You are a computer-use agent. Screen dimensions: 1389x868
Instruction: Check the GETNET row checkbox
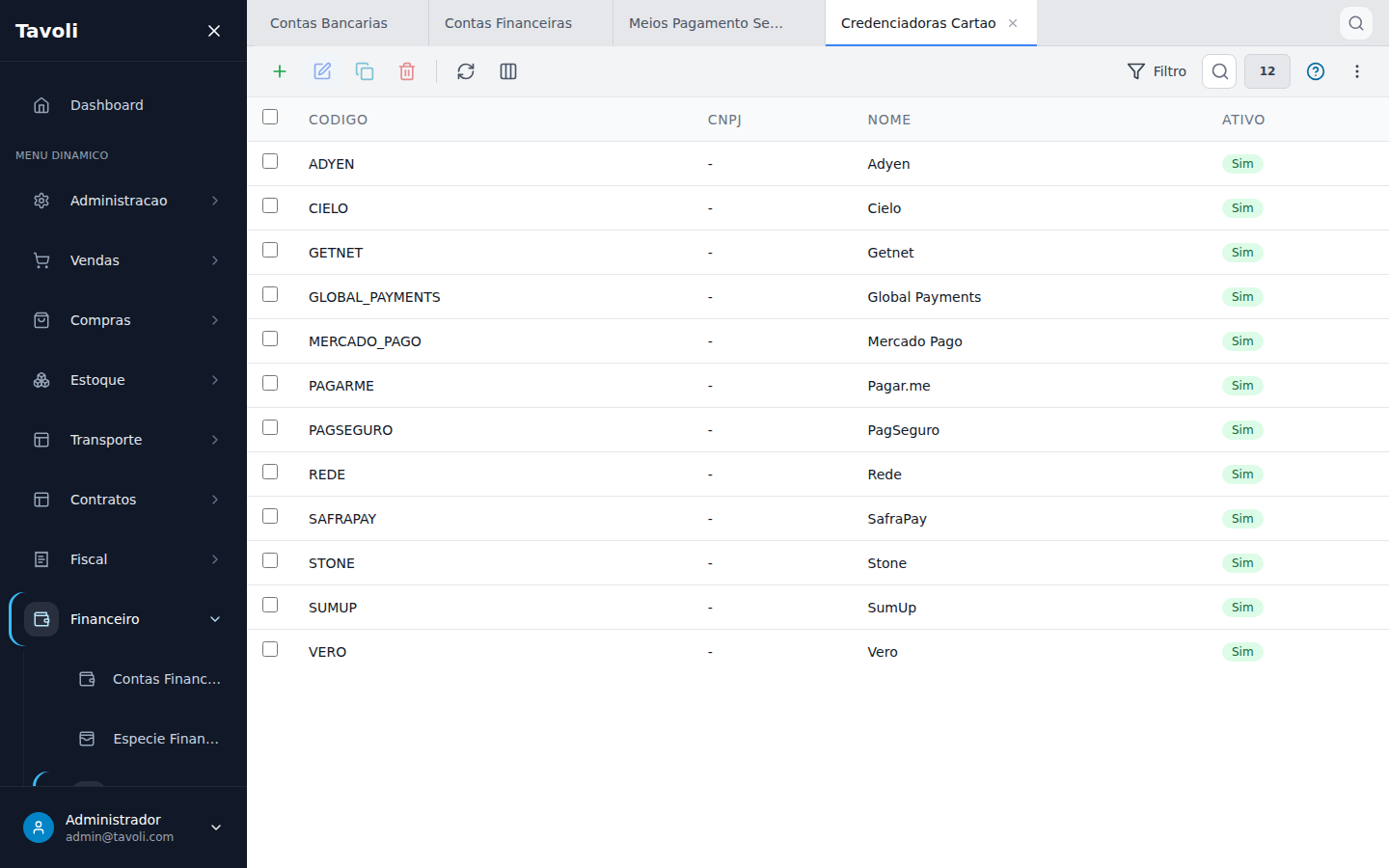pyautogui.click(x=270, y=250)
